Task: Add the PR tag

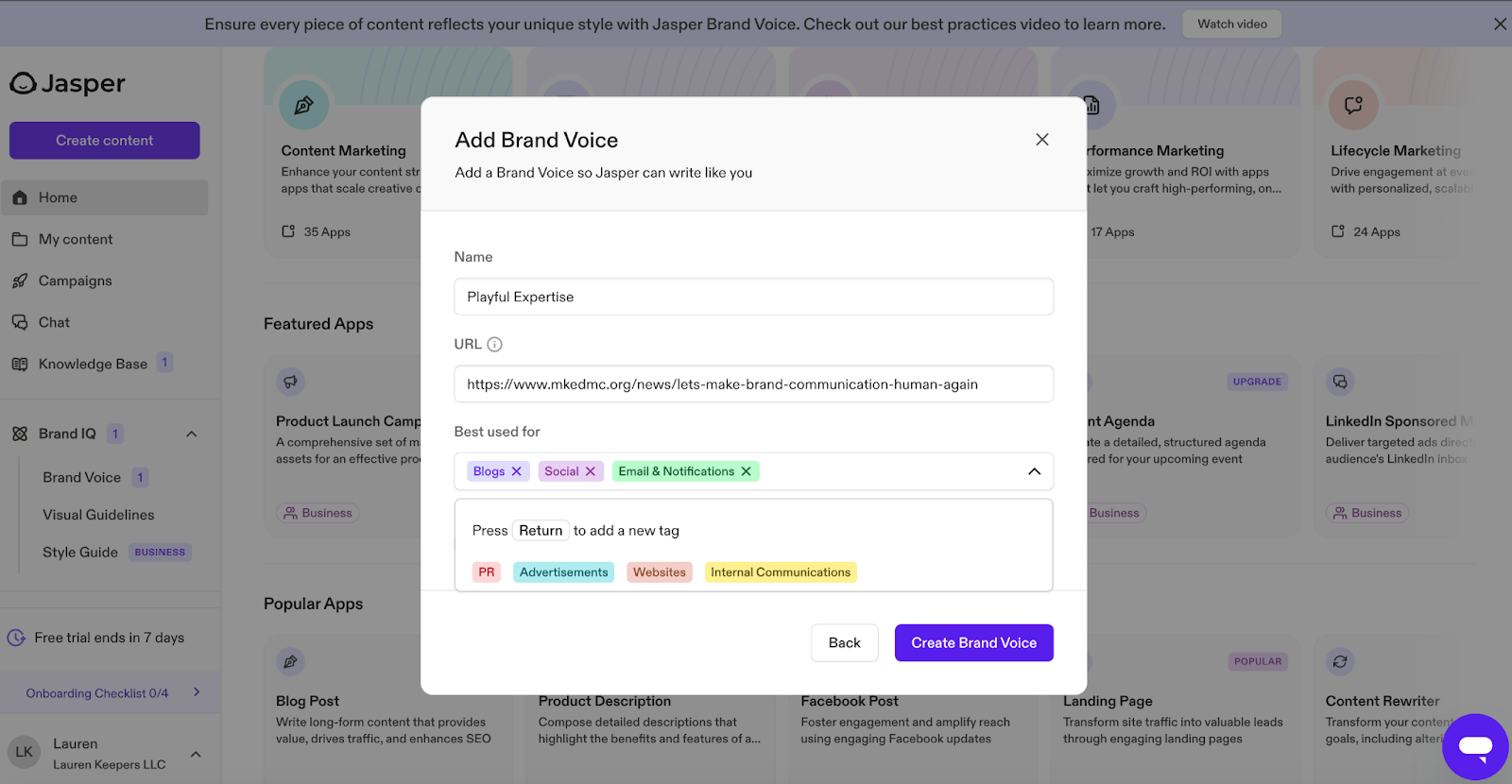Action: click(x=487, y=572)
